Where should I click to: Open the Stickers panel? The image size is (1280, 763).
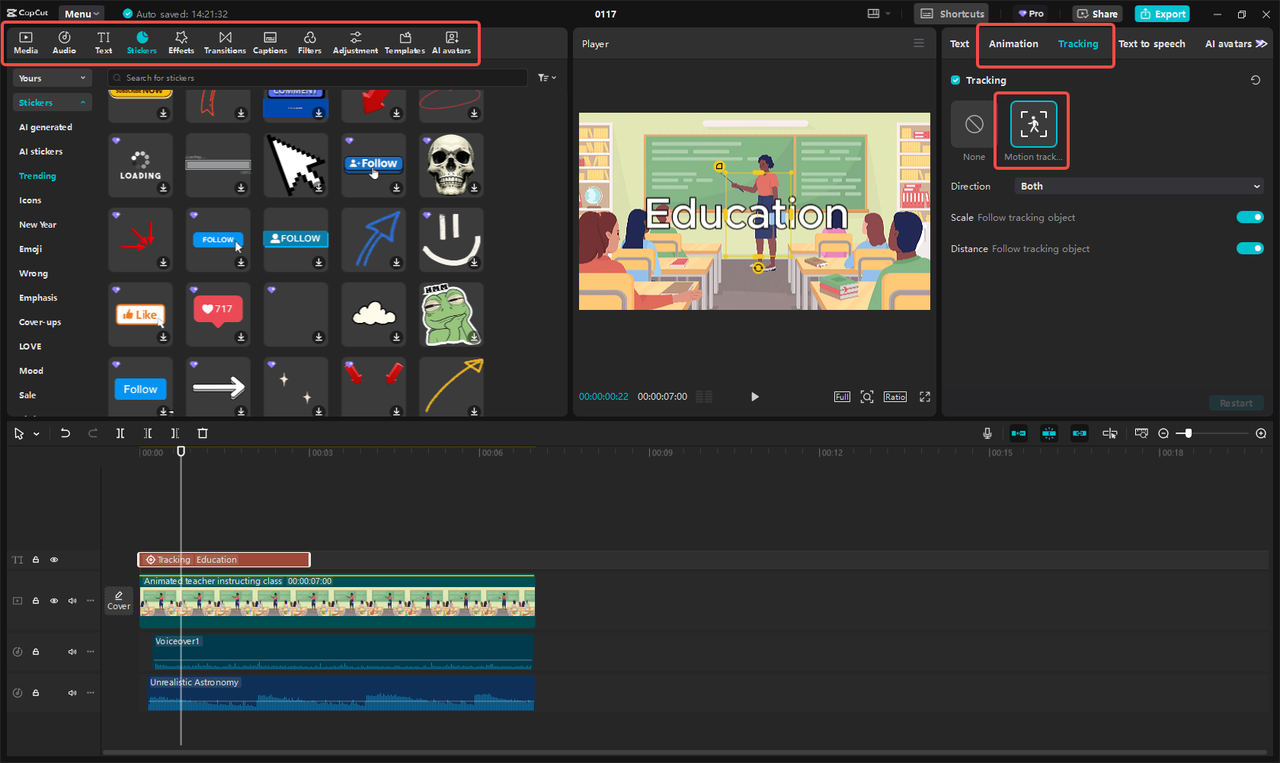[142, 42]
